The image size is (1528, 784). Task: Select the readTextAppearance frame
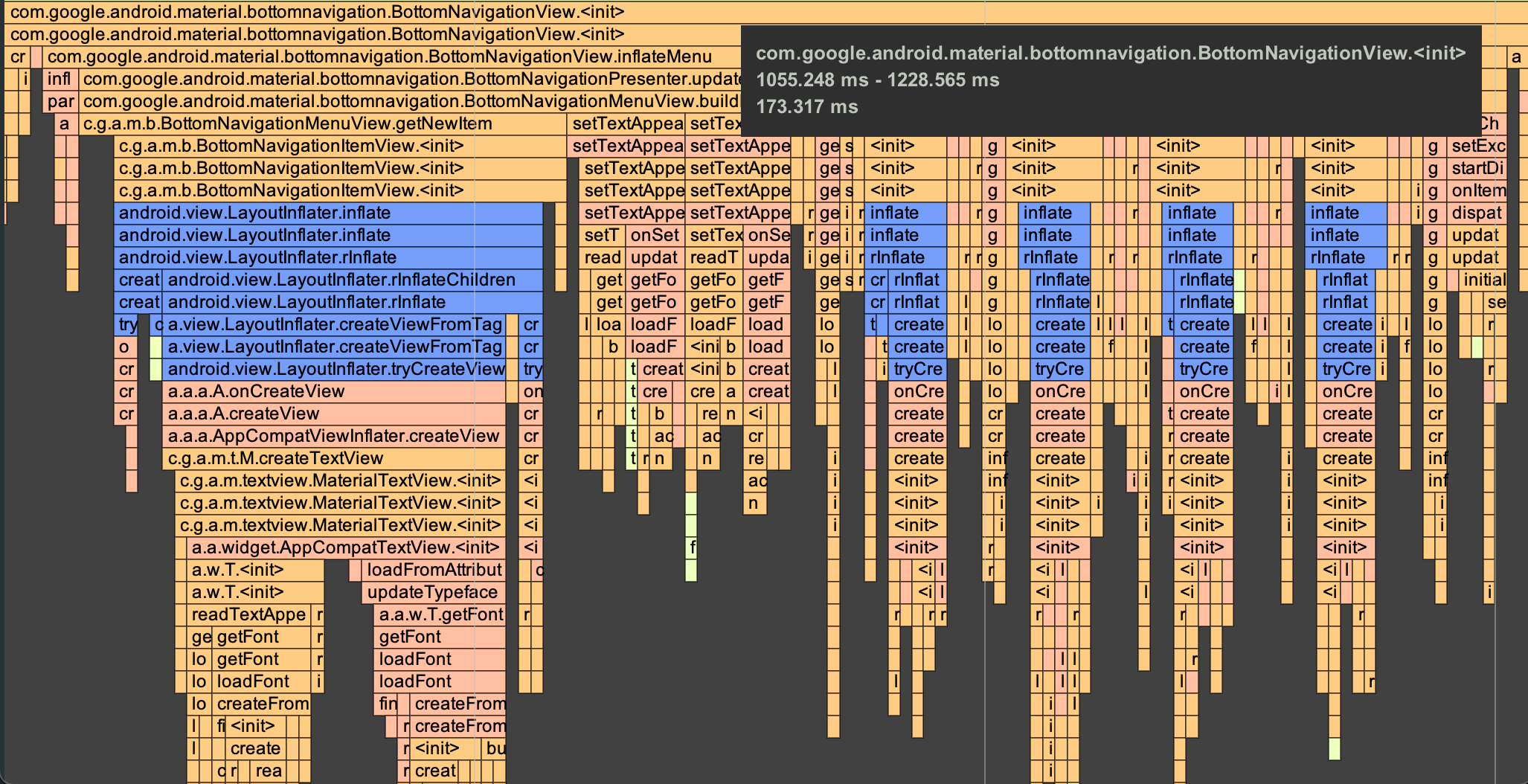(245, 614)
